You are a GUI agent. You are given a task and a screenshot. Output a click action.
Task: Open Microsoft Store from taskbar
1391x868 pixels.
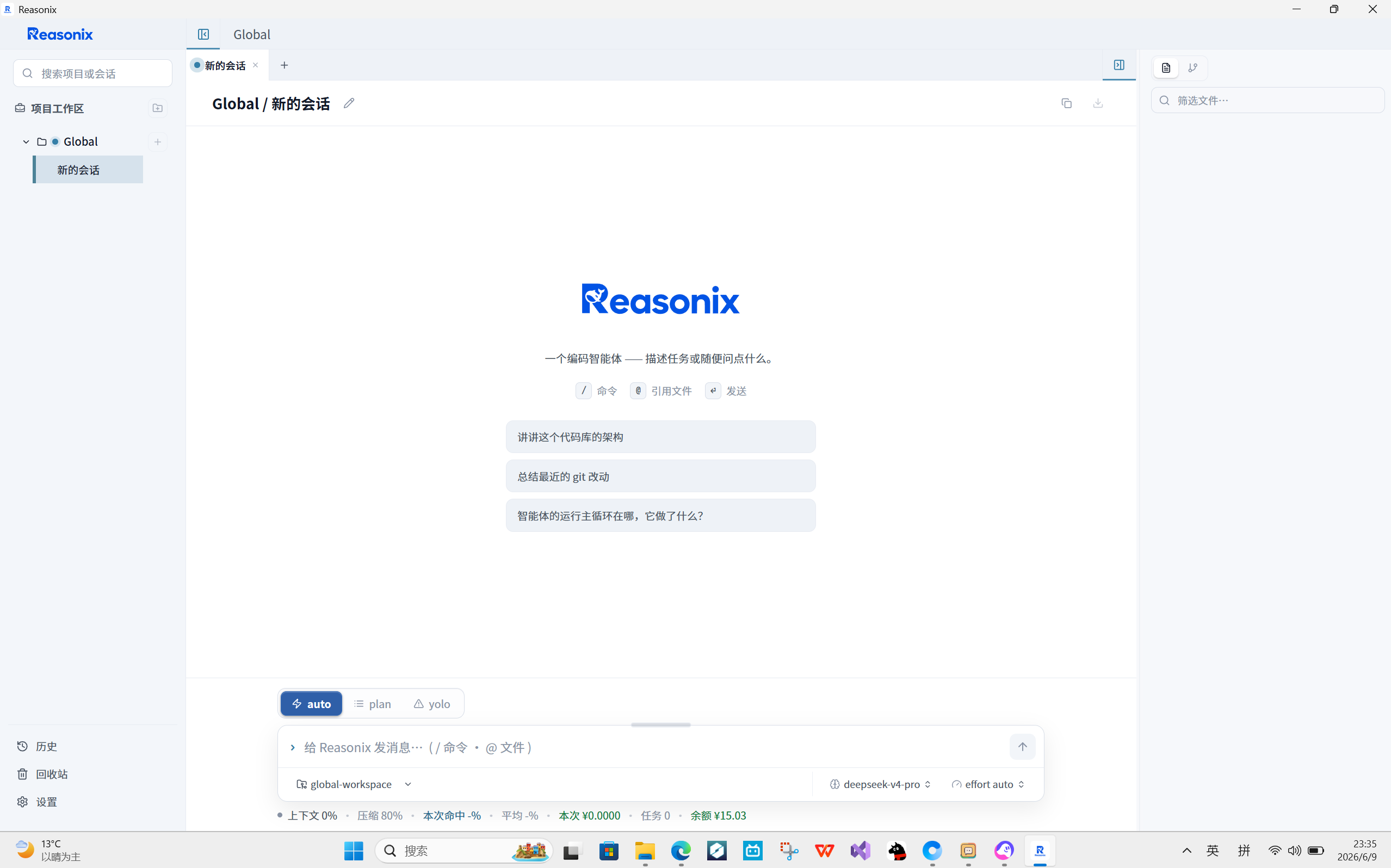609,850
